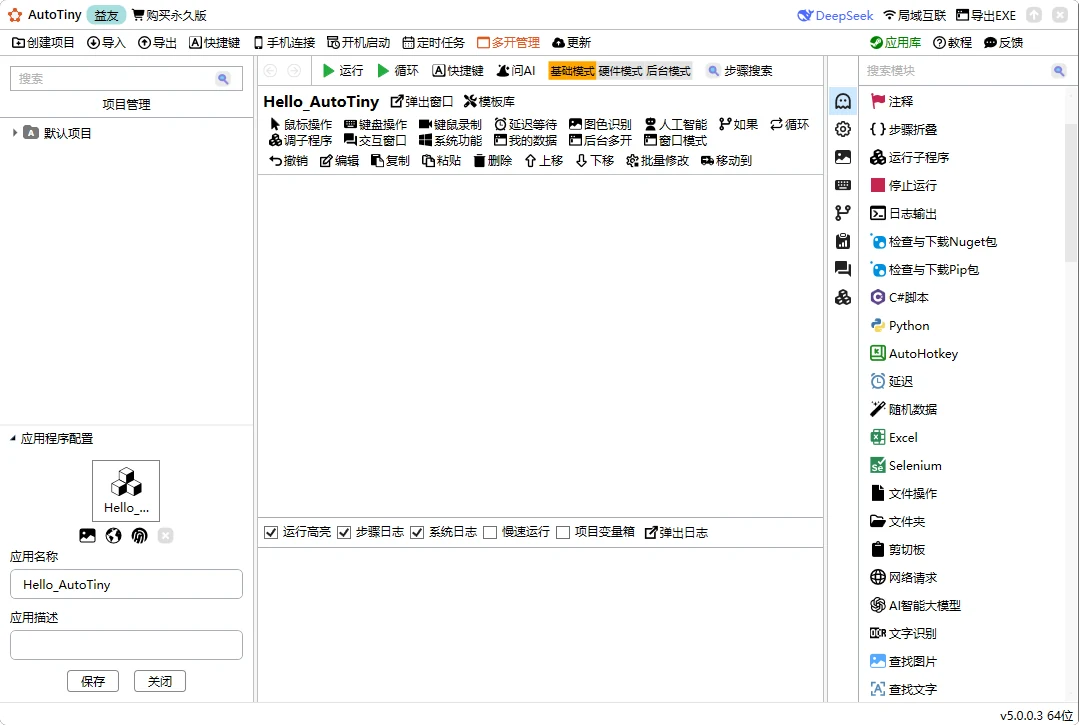Click the 应用名称 input field
The image size is (1079, 725).
click(127, 584)
